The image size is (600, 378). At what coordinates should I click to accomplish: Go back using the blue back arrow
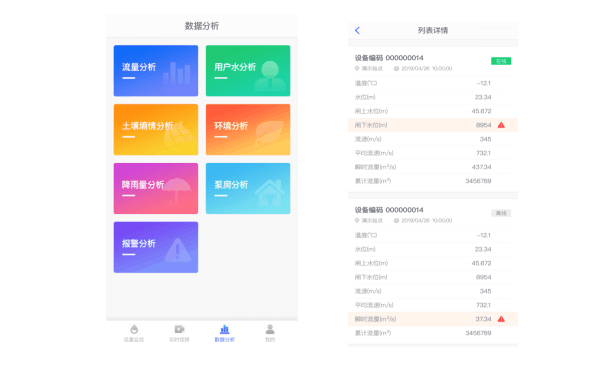pyautogui.click(x=357, y=31)
